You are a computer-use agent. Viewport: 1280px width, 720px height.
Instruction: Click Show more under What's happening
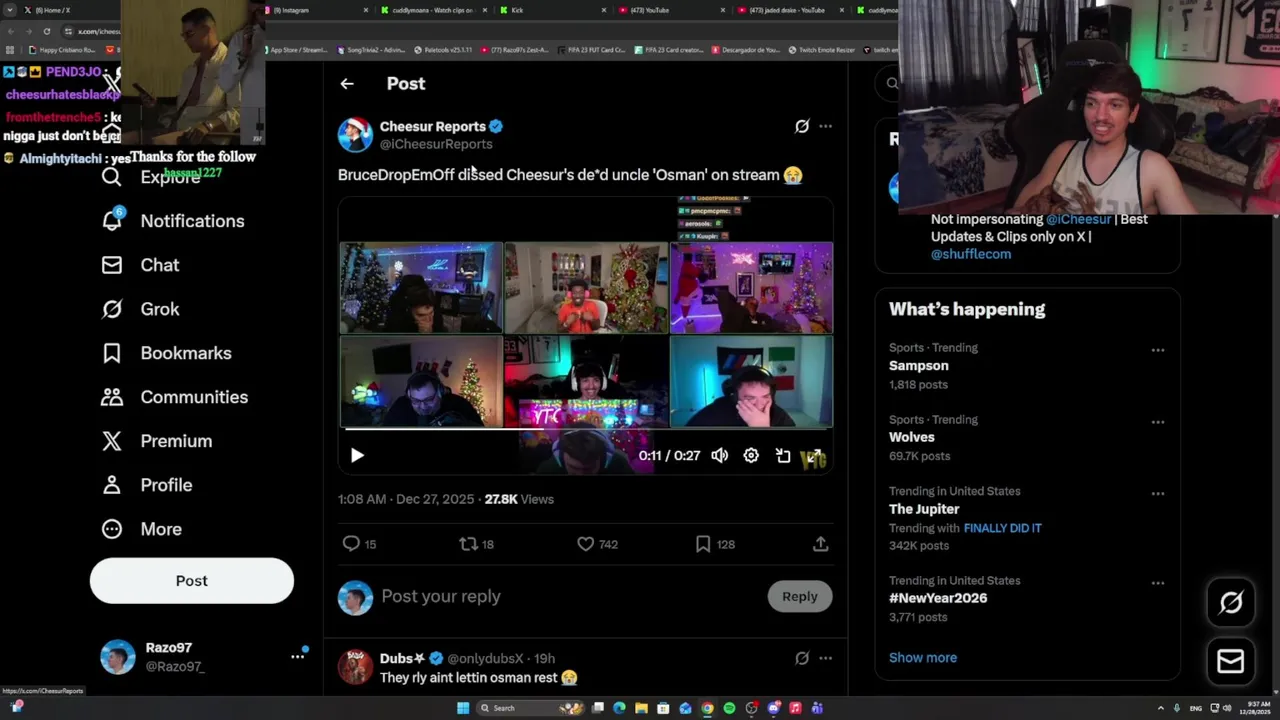(923, 657)
